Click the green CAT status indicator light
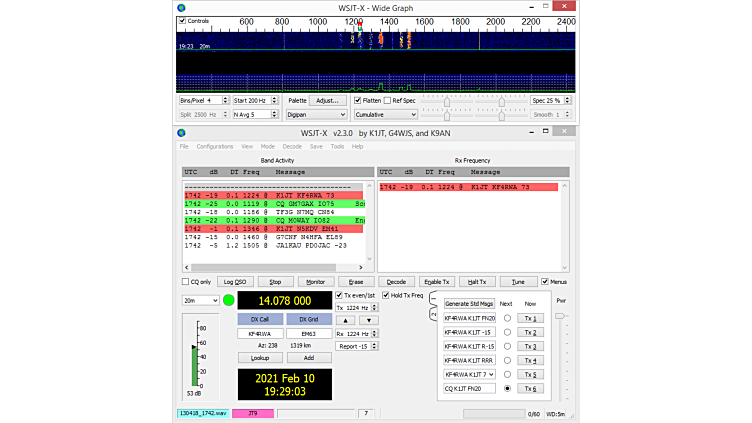The height and width of the screenshot is (423, 752). tap(228, 300)
